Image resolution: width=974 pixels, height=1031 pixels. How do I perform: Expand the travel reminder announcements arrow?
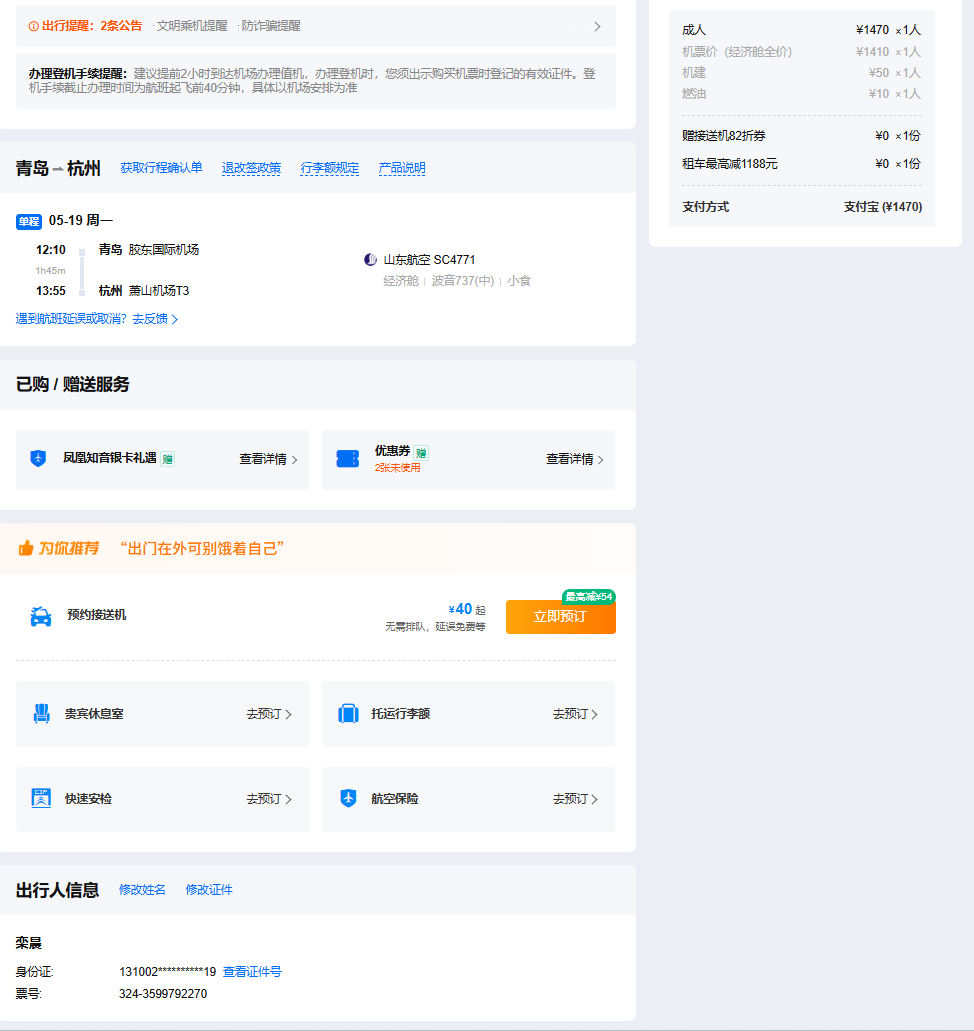pyautogui.click(x=597, y=26)
